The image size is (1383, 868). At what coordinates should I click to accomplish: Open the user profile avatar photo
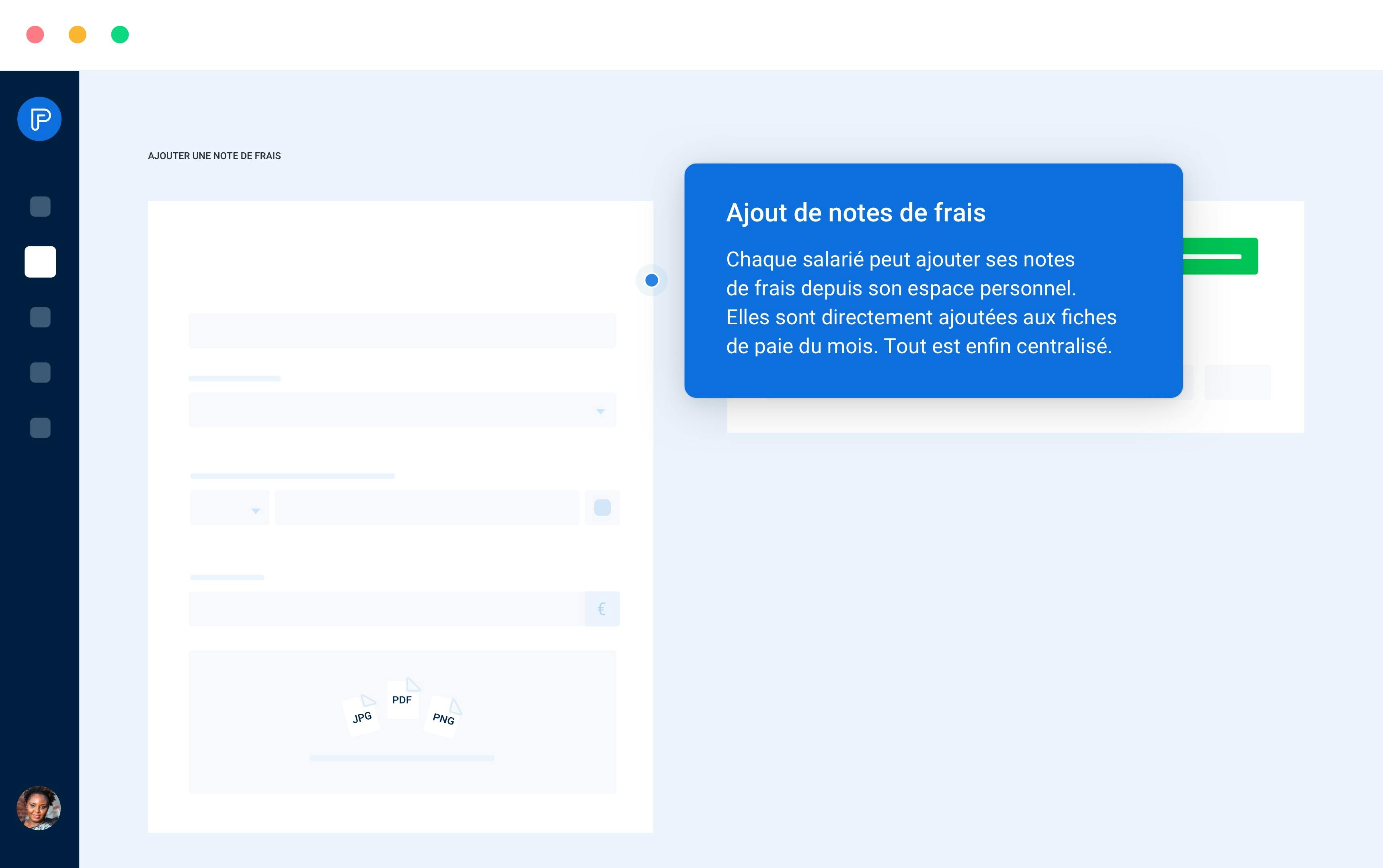tap(39, 808)
